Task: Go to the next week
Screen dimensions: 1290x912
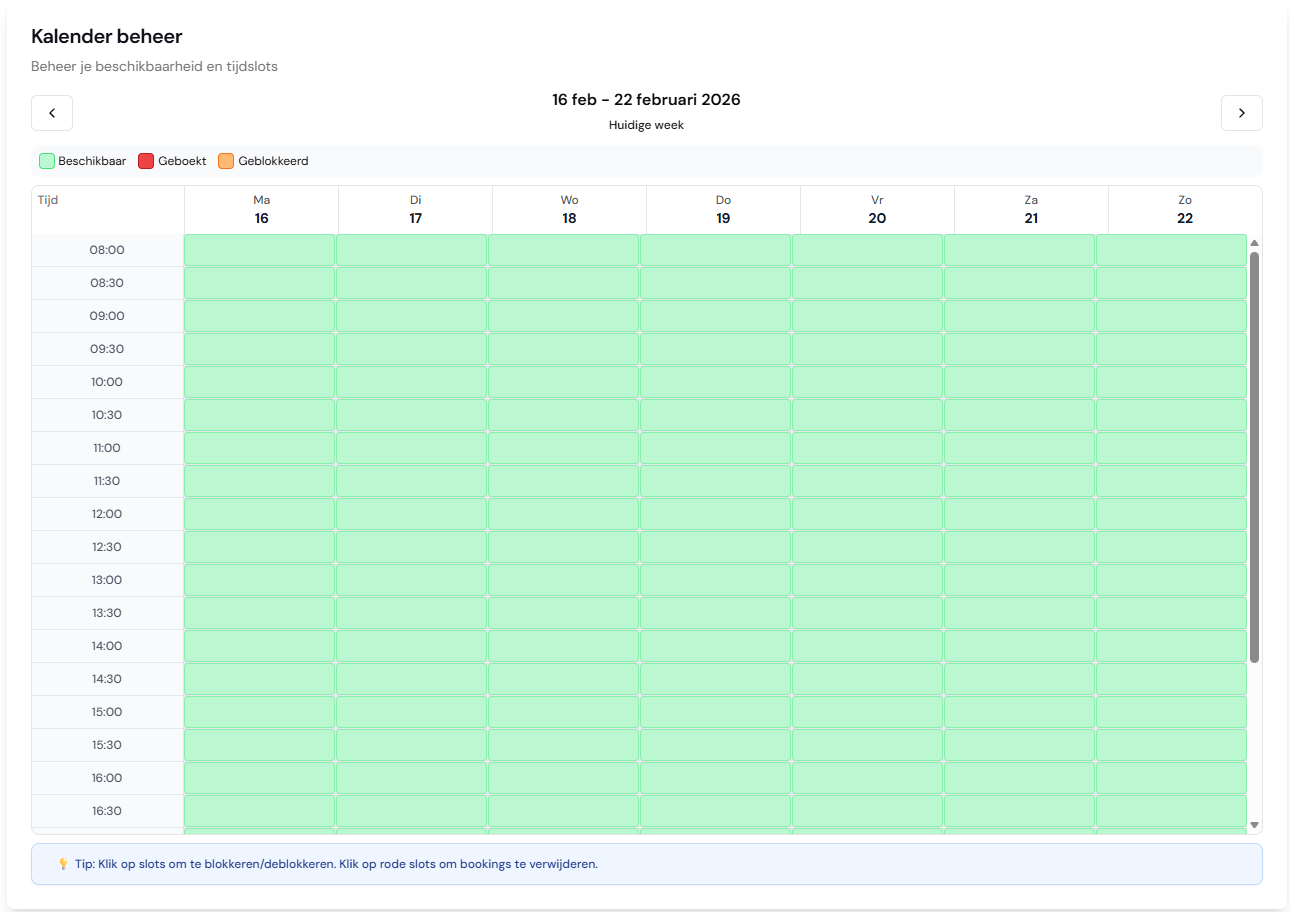Action: click(x=1241, y=113)
